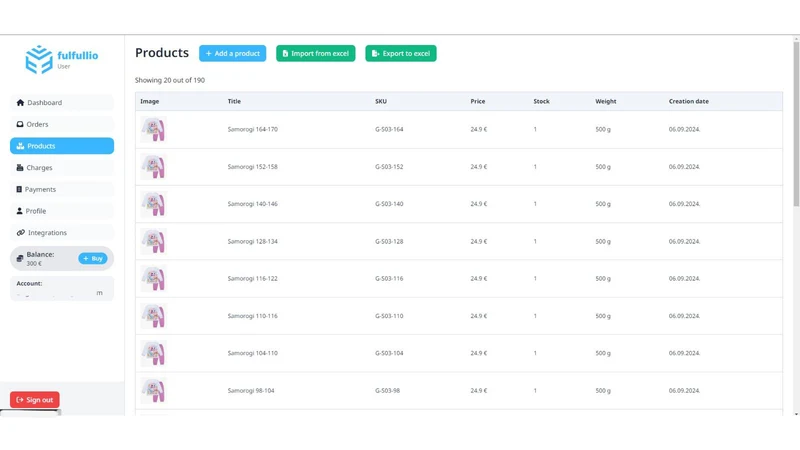Open Dashboard via the home icon
The width and height of the screenshot is (800, 450).
tap(20, 103)
